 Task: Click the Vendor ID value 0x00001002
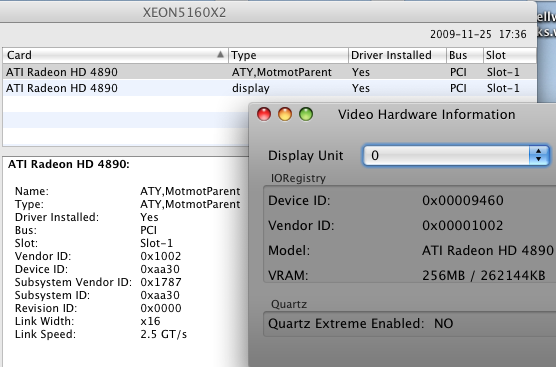(462, 226)
